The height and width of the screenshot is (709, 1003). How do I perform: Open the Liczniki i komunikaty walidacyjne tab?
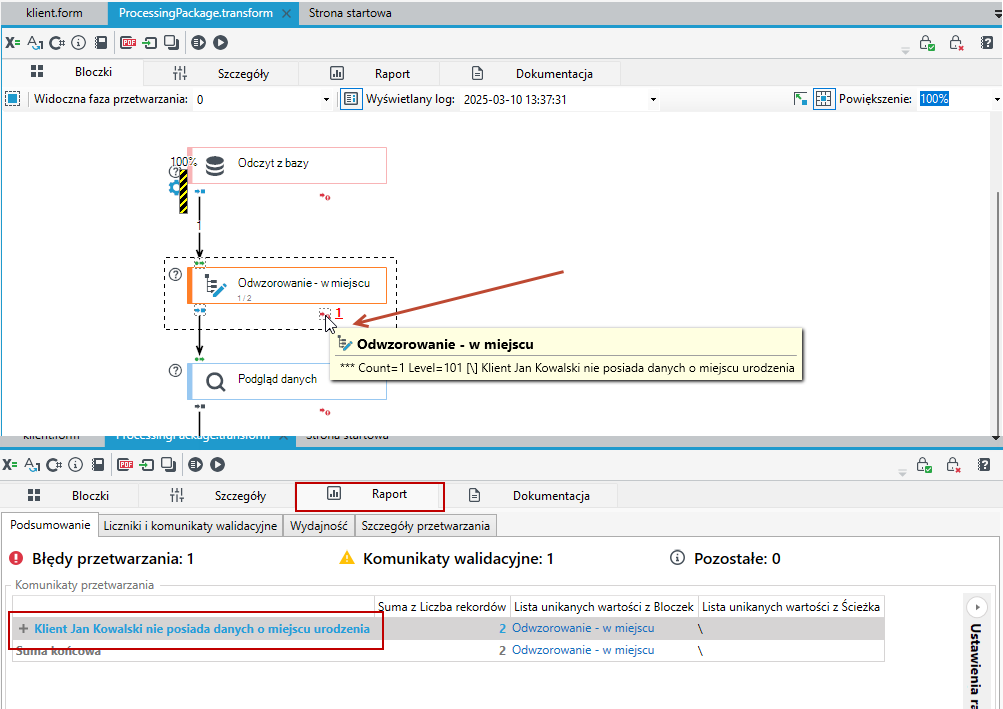(x=191, y=526)
